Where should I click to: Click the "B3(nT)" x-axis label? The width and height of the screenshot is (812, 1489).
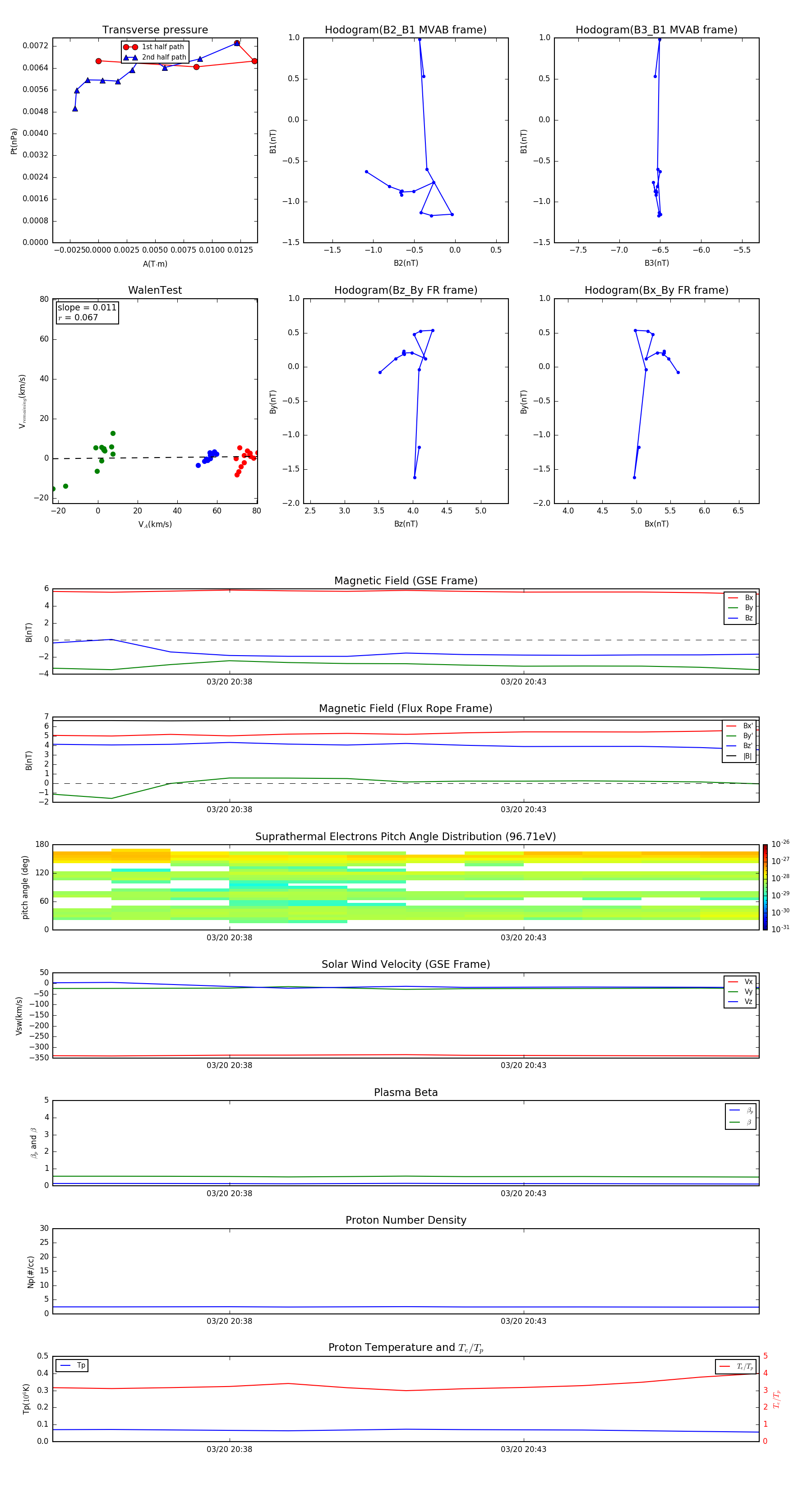click(656, 263)
